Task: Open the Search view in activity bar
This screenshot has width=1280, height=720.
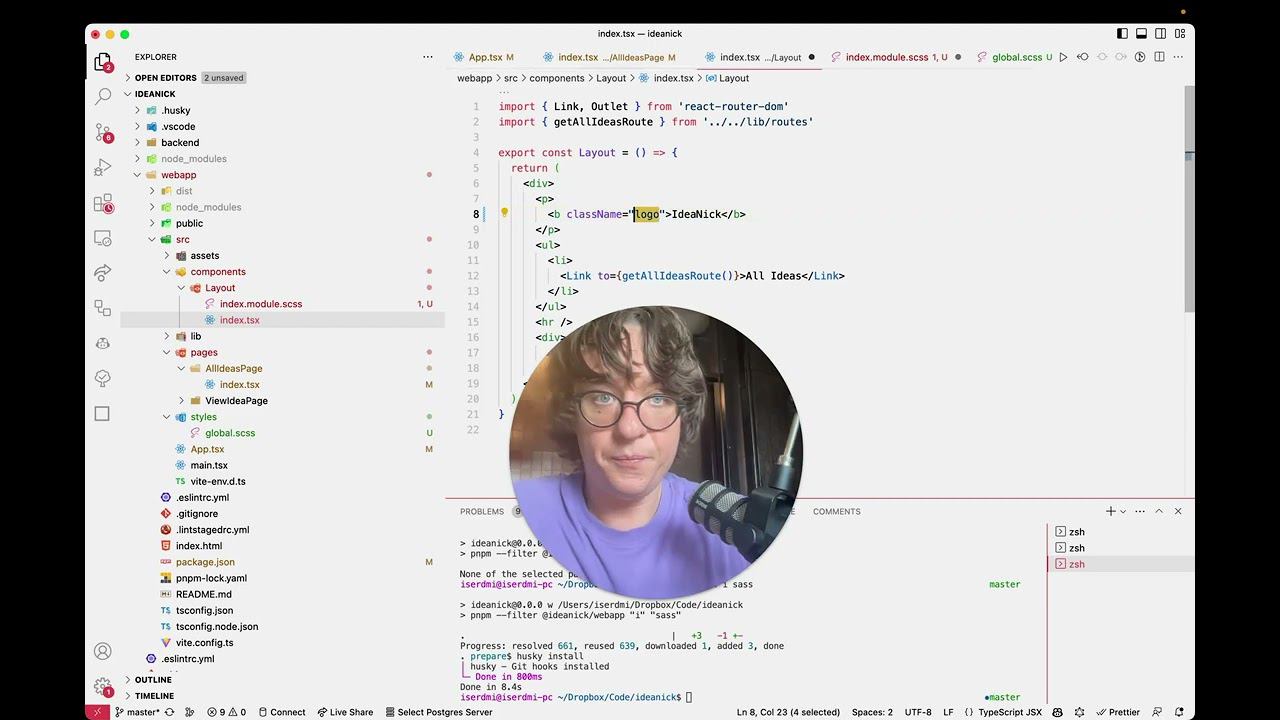Action: (102, 96)
